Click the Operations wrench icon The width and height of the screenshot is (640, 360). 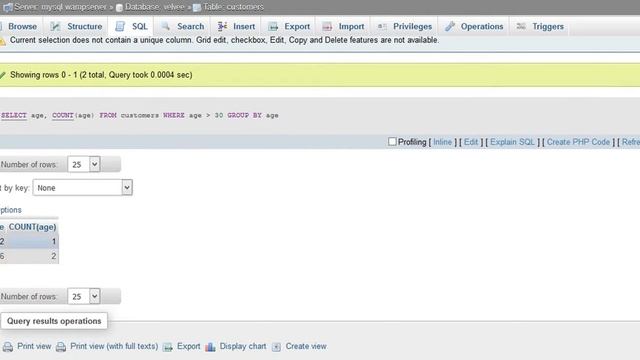pos(450,27)
